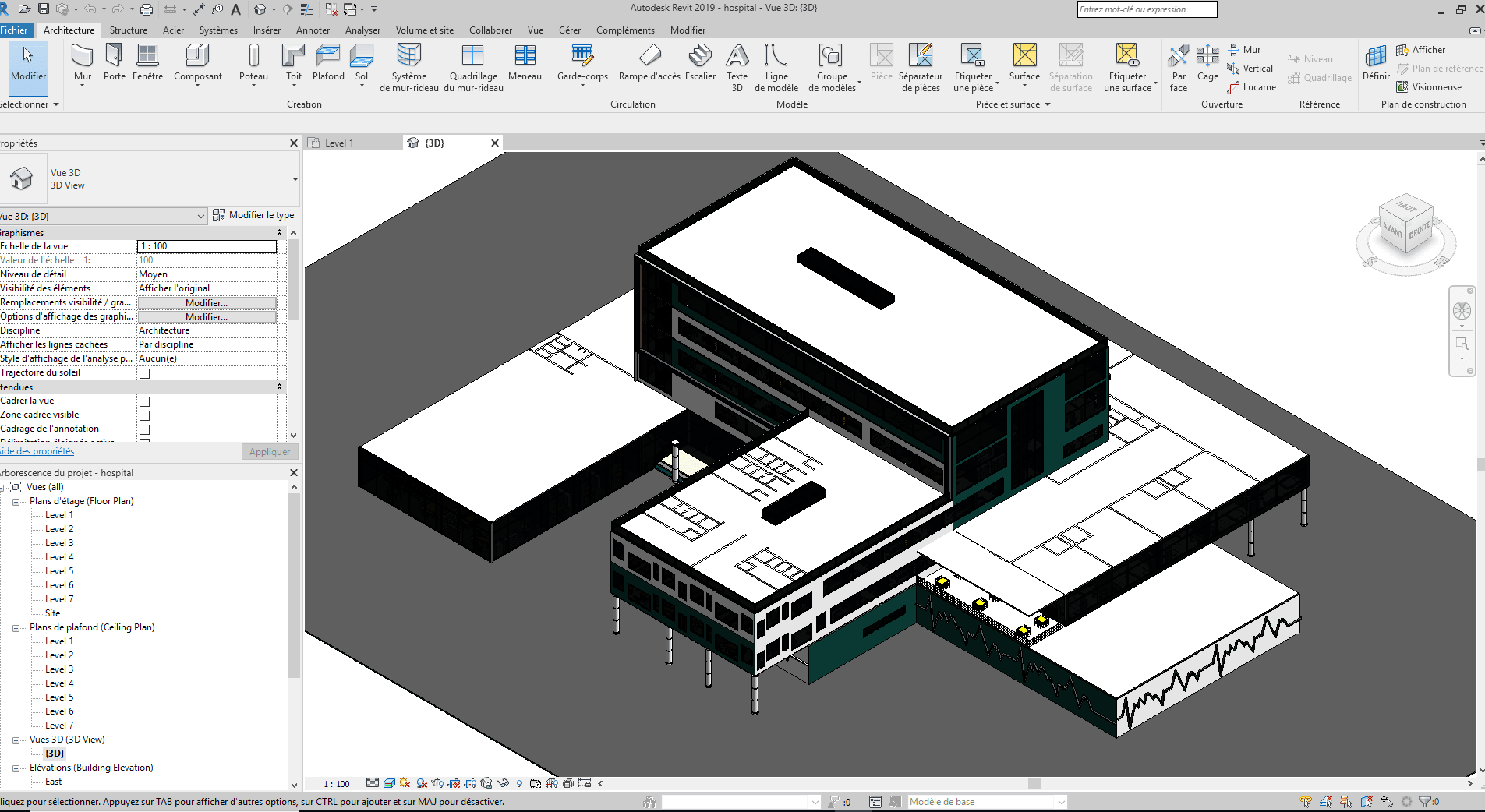Toggle the Trajectoire du soleil checkbox
This screenshot has height=812, width=1485.
[x=144, y=373]
